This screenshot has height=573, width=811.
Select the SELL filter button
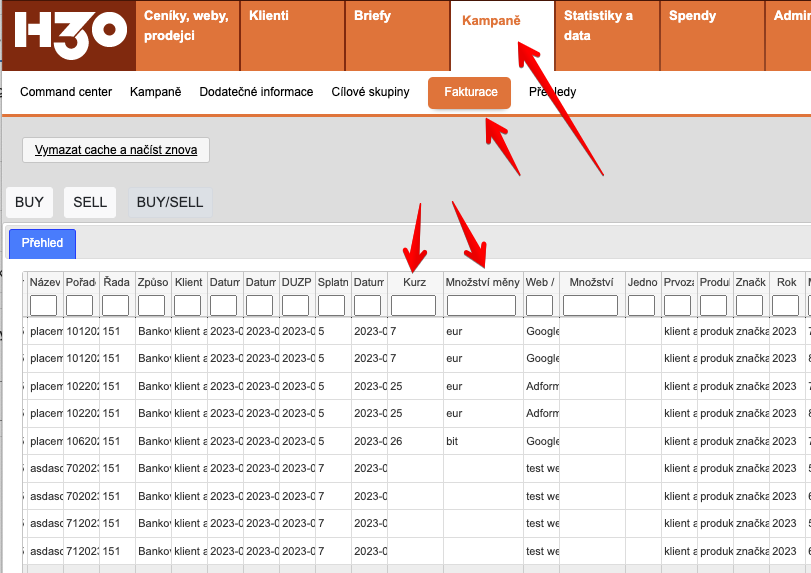click(90, 202)
